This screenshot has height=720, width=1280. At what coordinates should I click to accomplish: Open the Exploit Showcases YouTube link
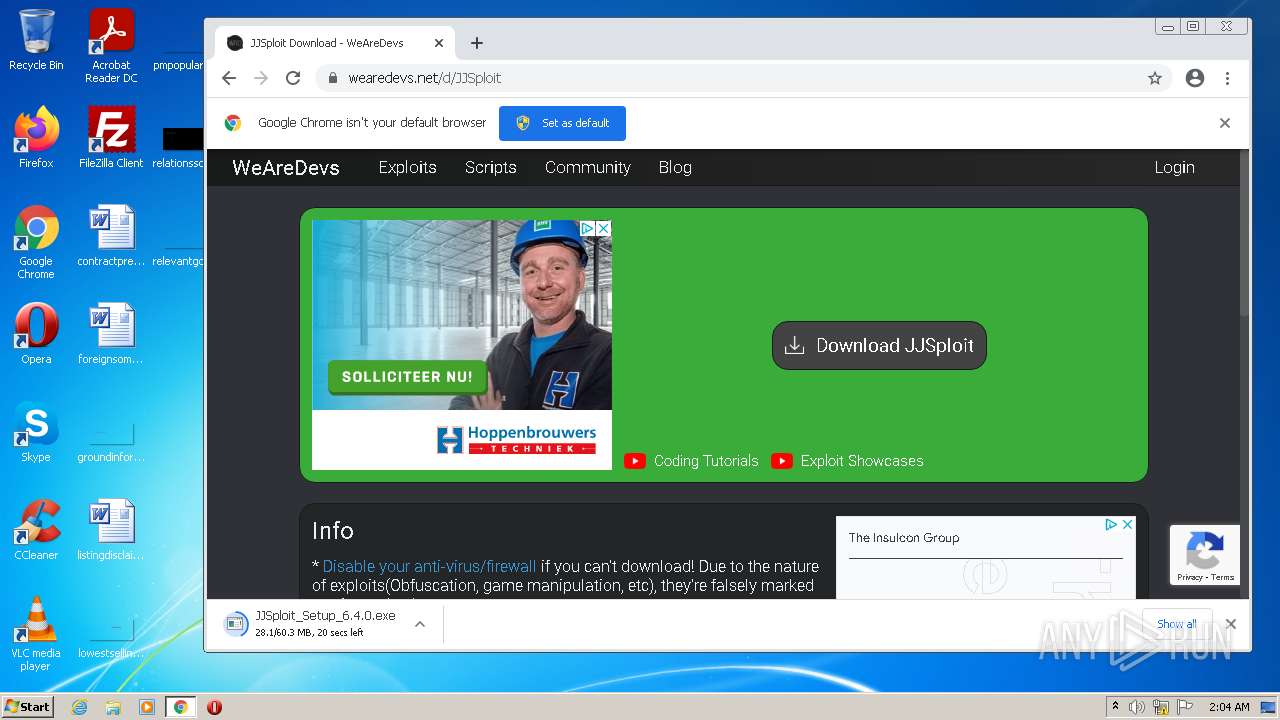coord(847,461)
